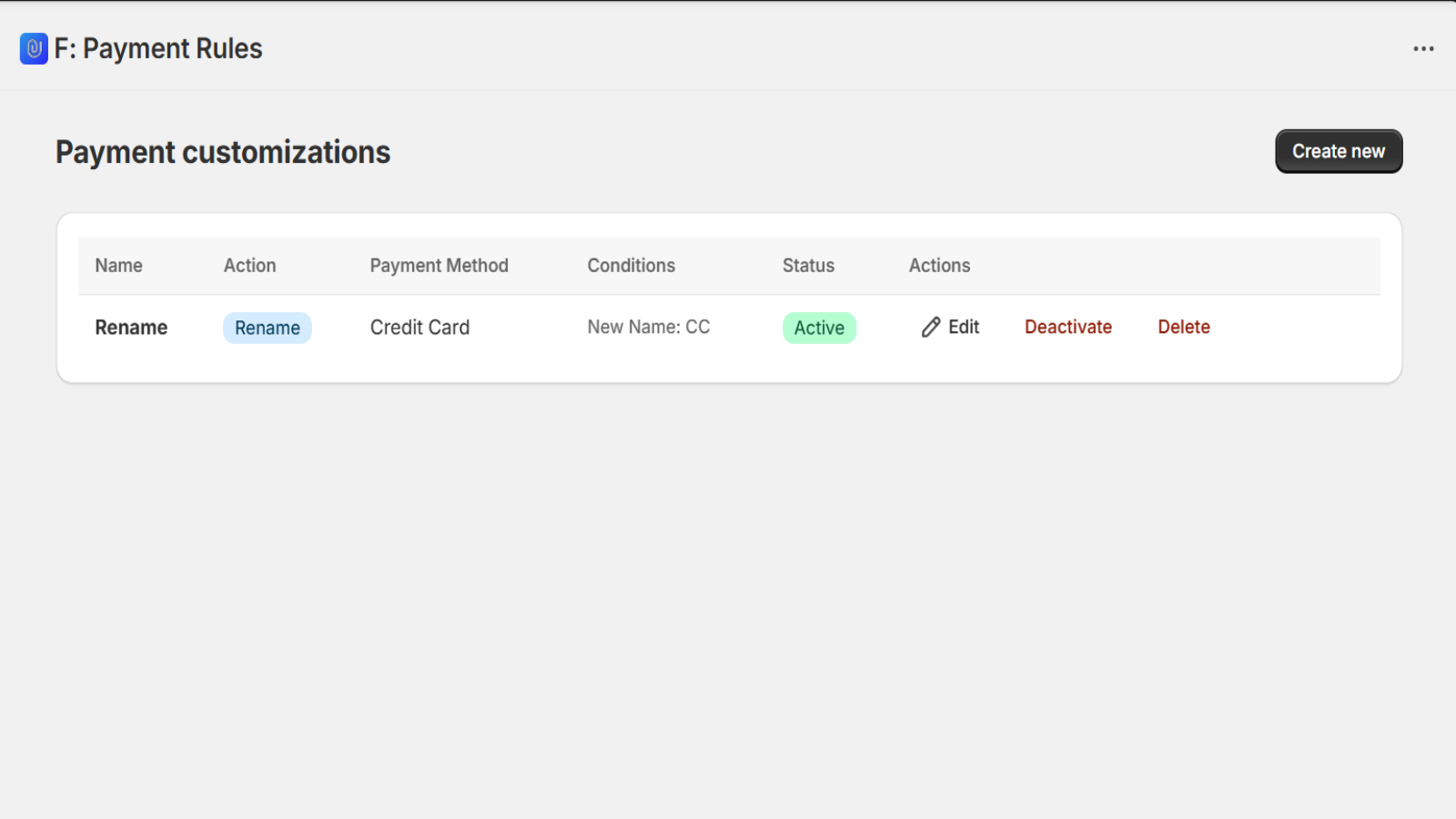
Task: Click the Create new button
Action: pos(1338,151)
